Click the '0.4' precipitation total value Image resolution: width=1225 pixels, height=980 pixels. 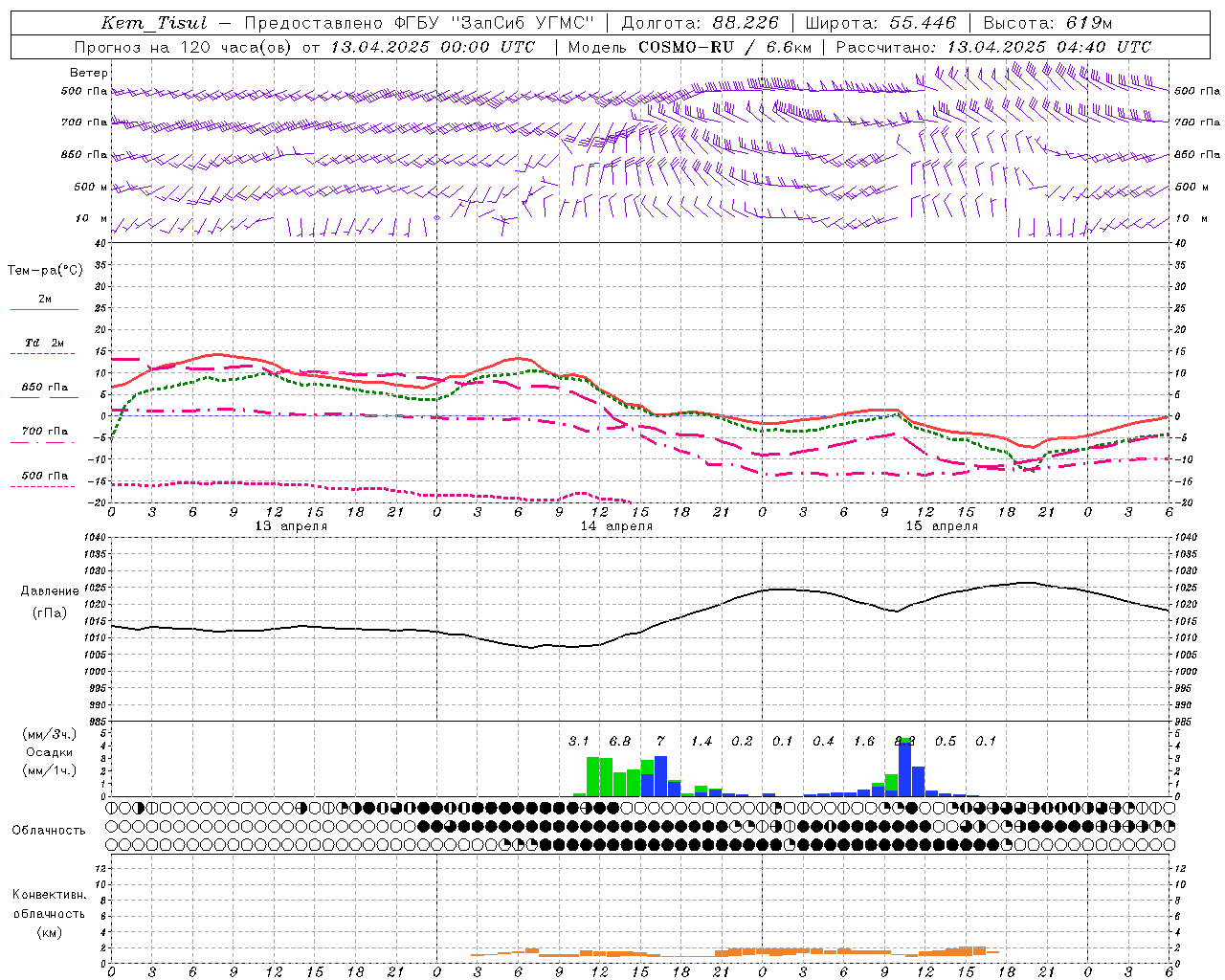(823, 741)
